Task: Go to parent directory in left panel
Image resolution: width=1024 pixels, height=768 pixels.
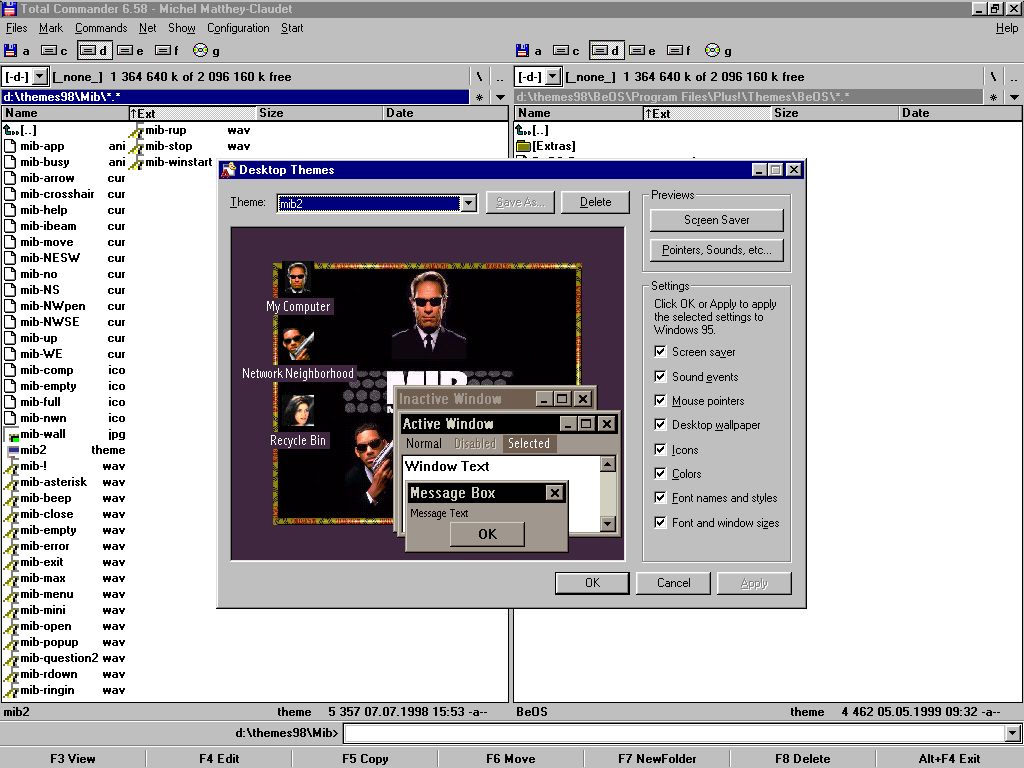Action: point(12,130)
